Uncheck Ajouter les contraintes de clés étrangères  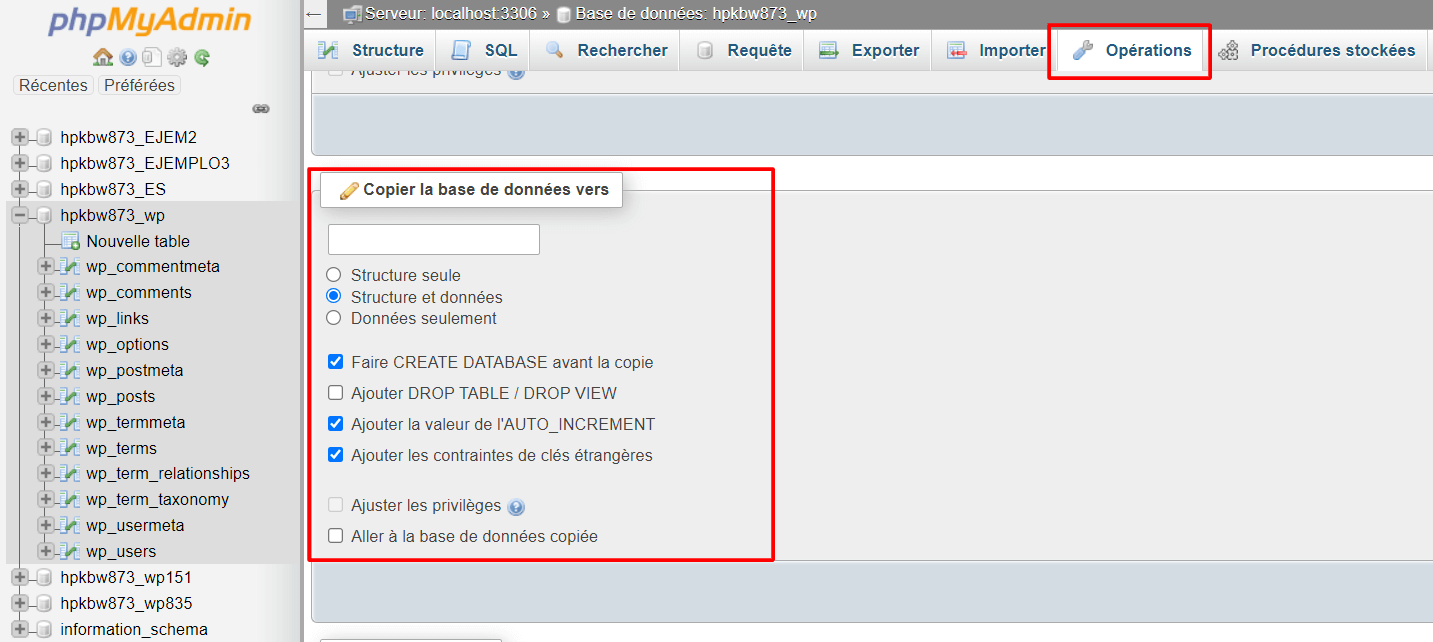point(336,455)
